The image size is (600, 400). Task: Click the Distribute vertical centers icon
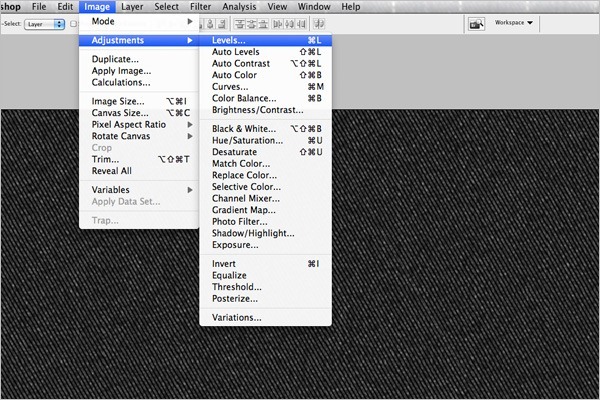pos(251,24)
